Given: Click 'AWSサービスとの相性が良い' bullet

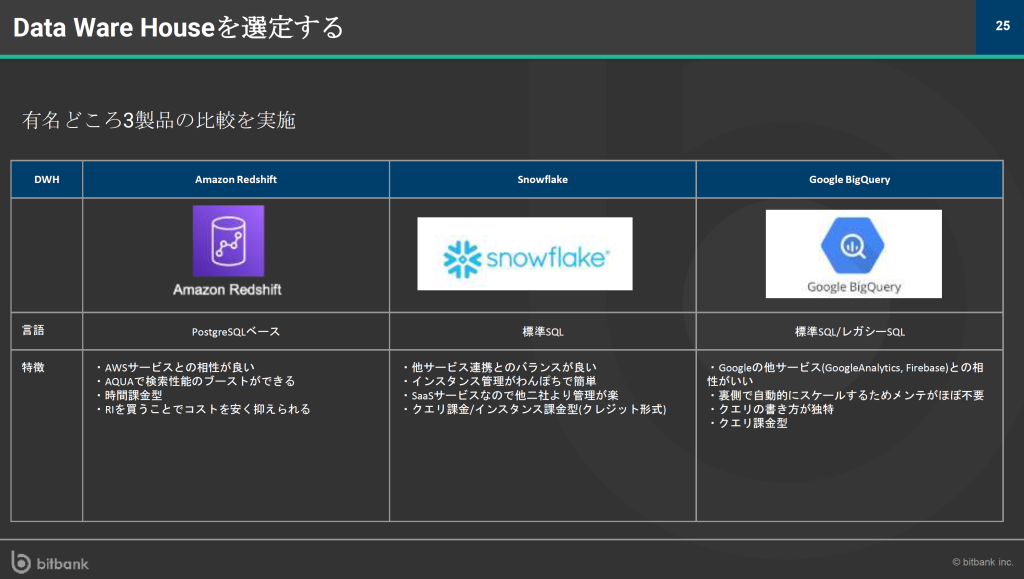Looking at the screenshot, I should [175, 368].
